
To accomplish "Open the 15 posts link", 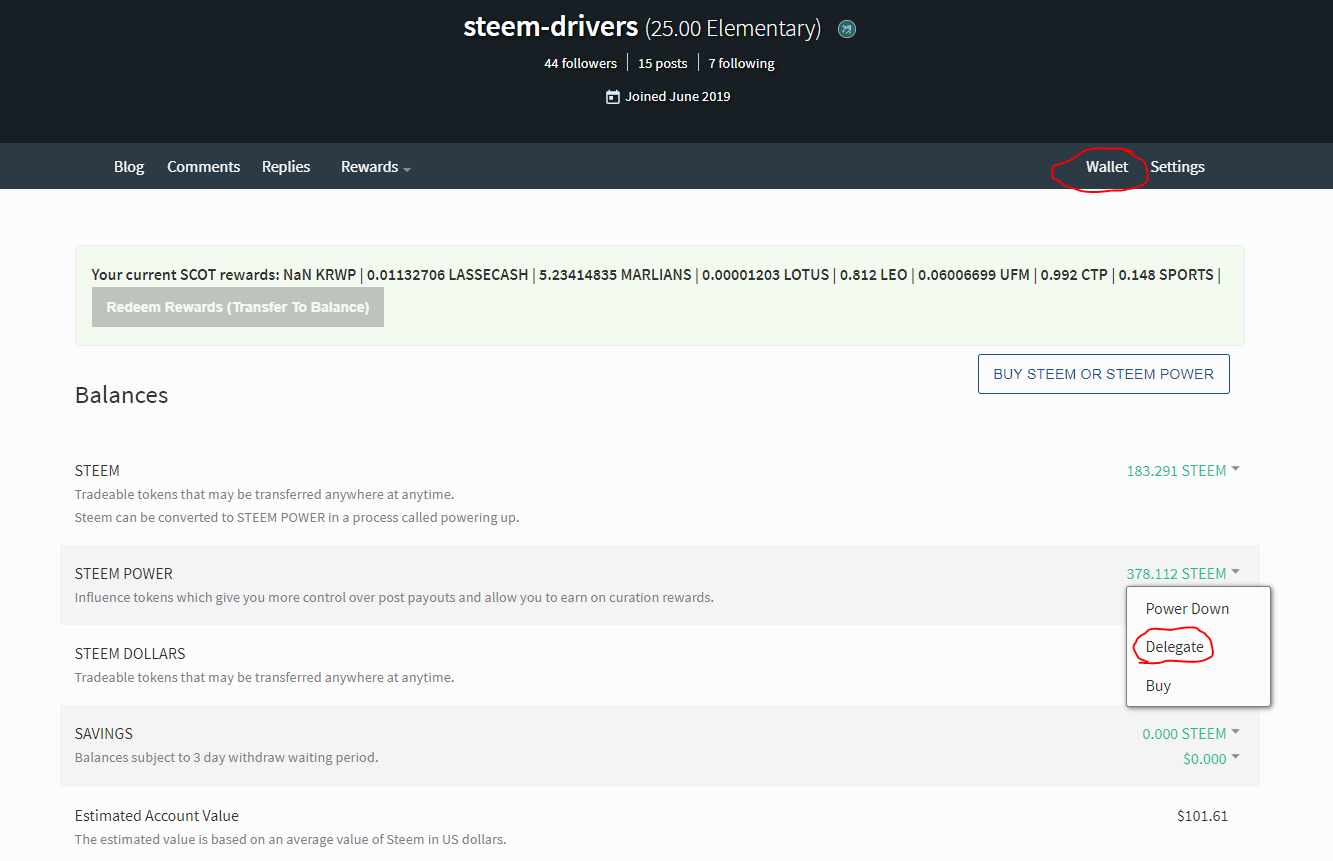I will coord(663,63).
